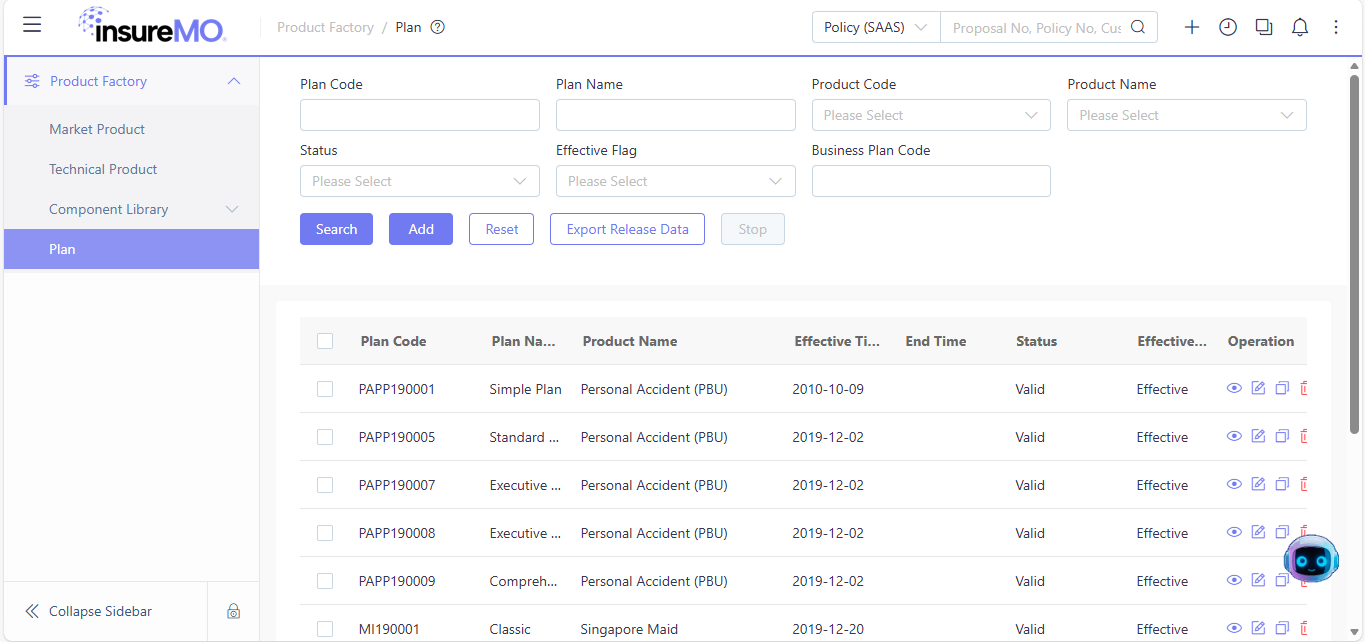Click the Plan Code column header
Viewport: 1365px width, 642px height.
[x=393, y=341]
